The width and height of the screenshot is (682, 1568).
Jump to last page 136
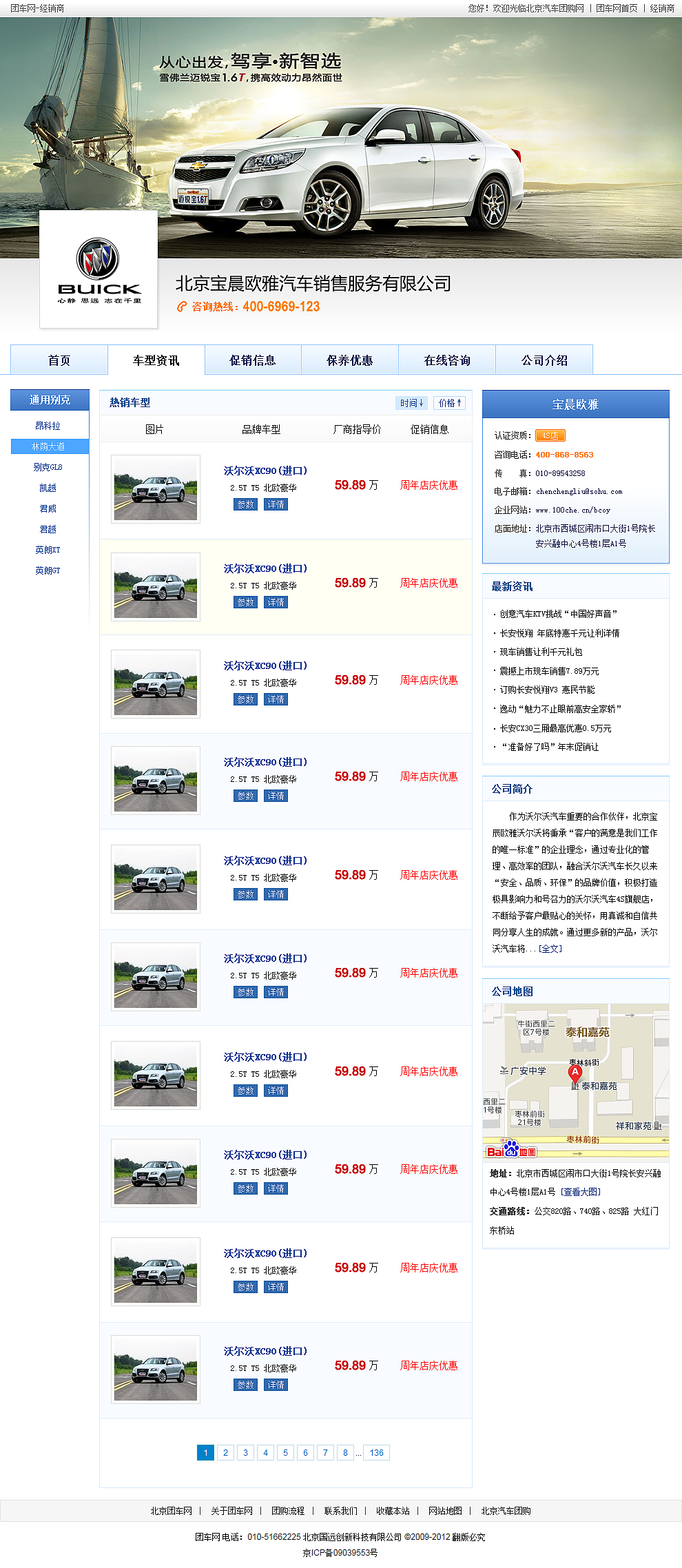point(376,1452)
